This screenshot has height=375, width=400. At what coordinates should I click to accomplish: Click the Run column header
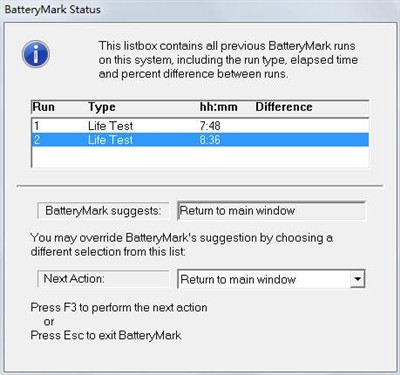point(44,107)
